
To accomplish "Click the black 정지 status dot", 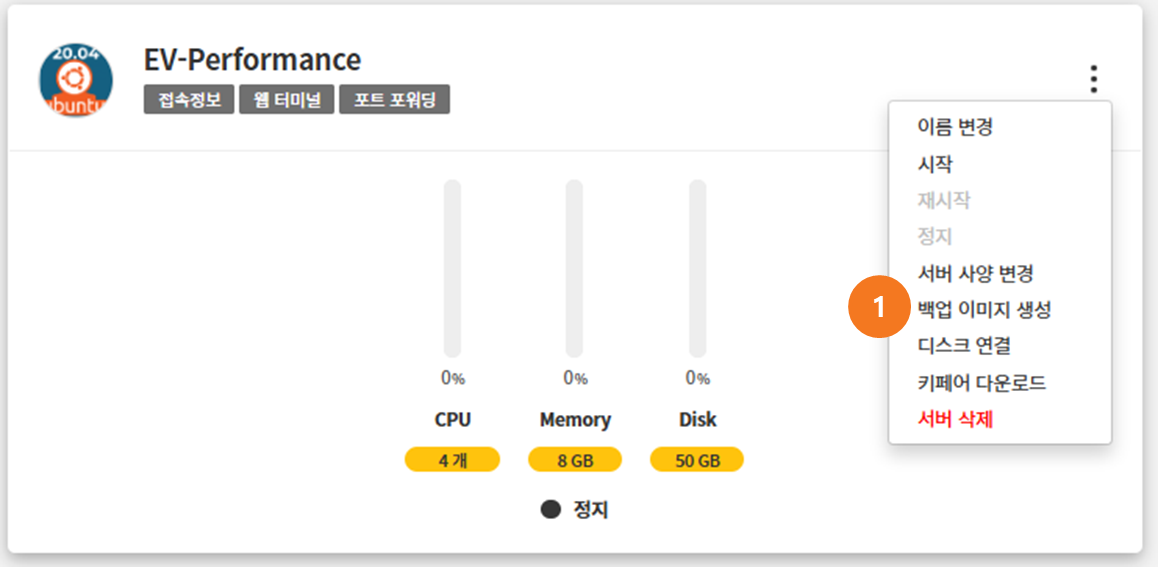I will click(x=551, y=509).
